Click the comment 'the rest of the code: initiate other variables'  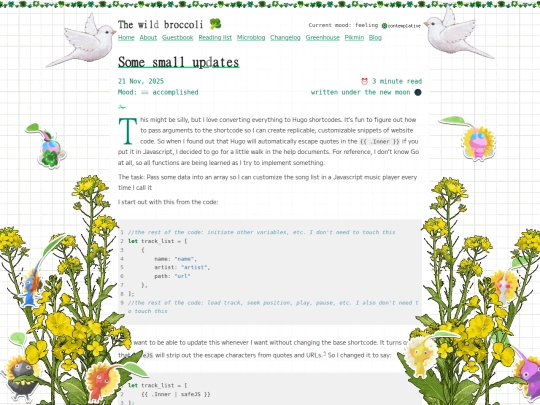click(x=213, y=232)
